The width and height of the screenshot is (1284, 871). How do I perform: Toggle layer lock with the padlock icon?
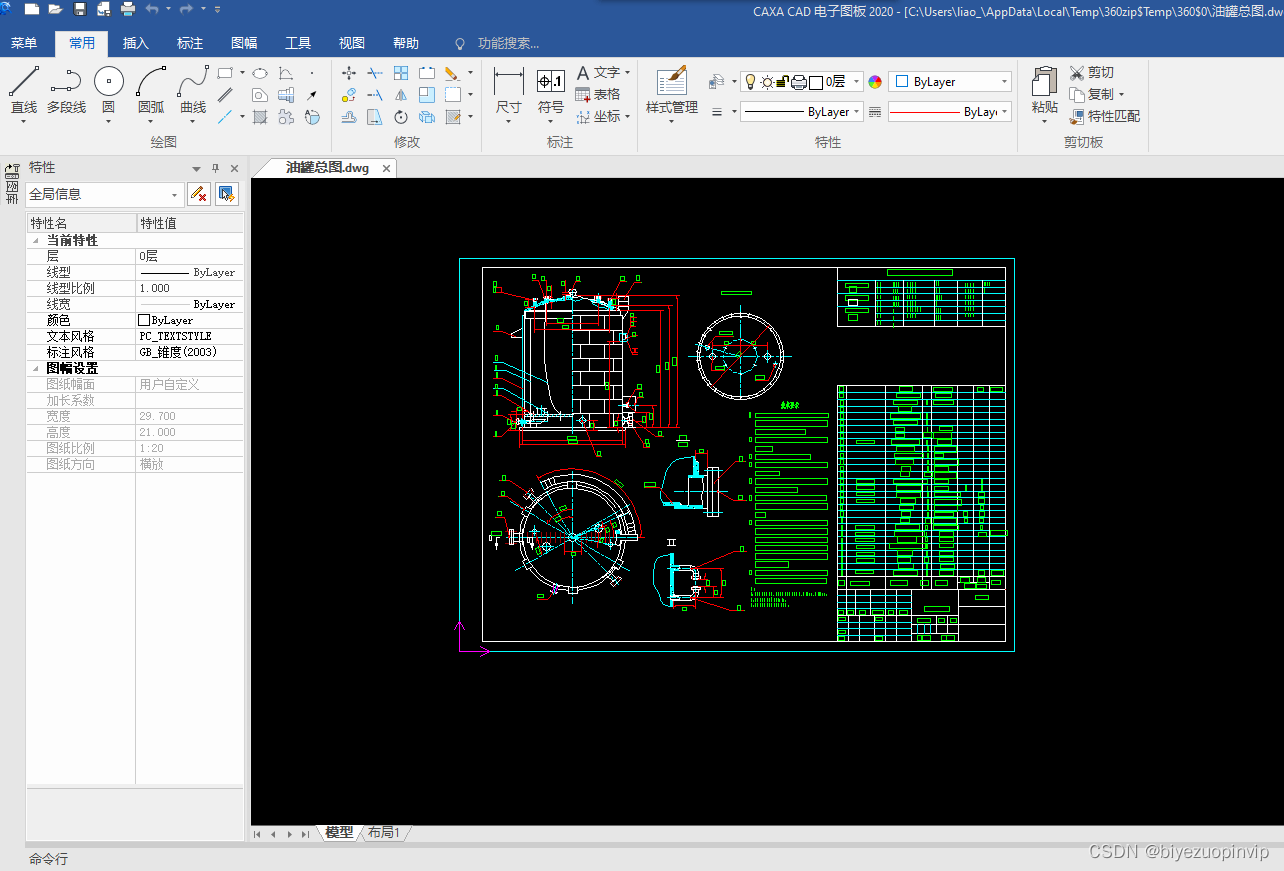point(783,82)
